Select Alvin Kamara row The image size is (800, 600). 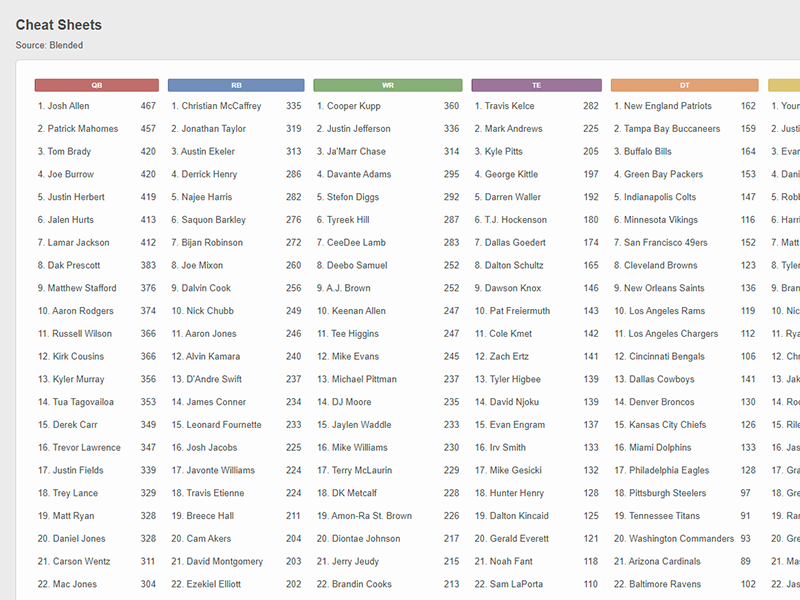click(236, 356)
